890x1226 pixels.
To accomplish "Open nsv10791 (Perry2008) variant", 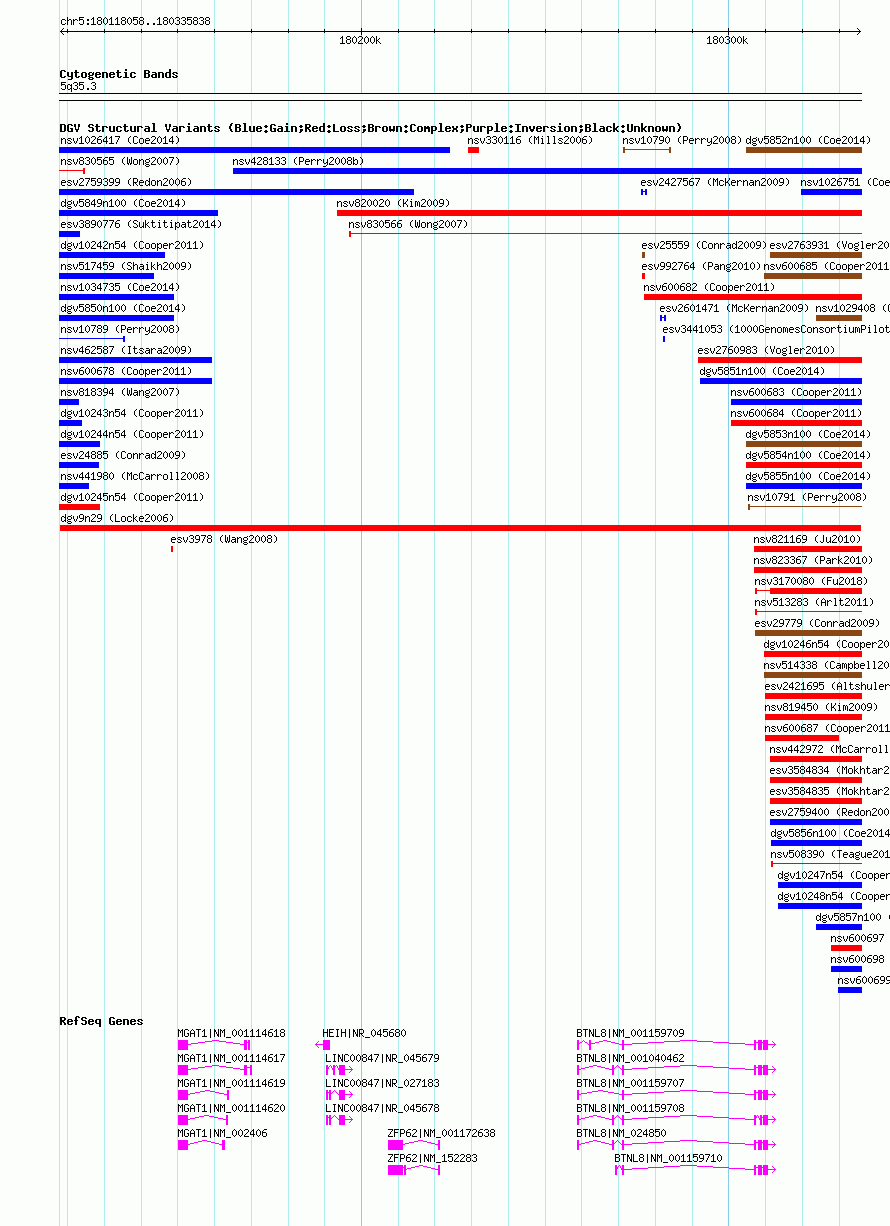I will coord(805,507).
